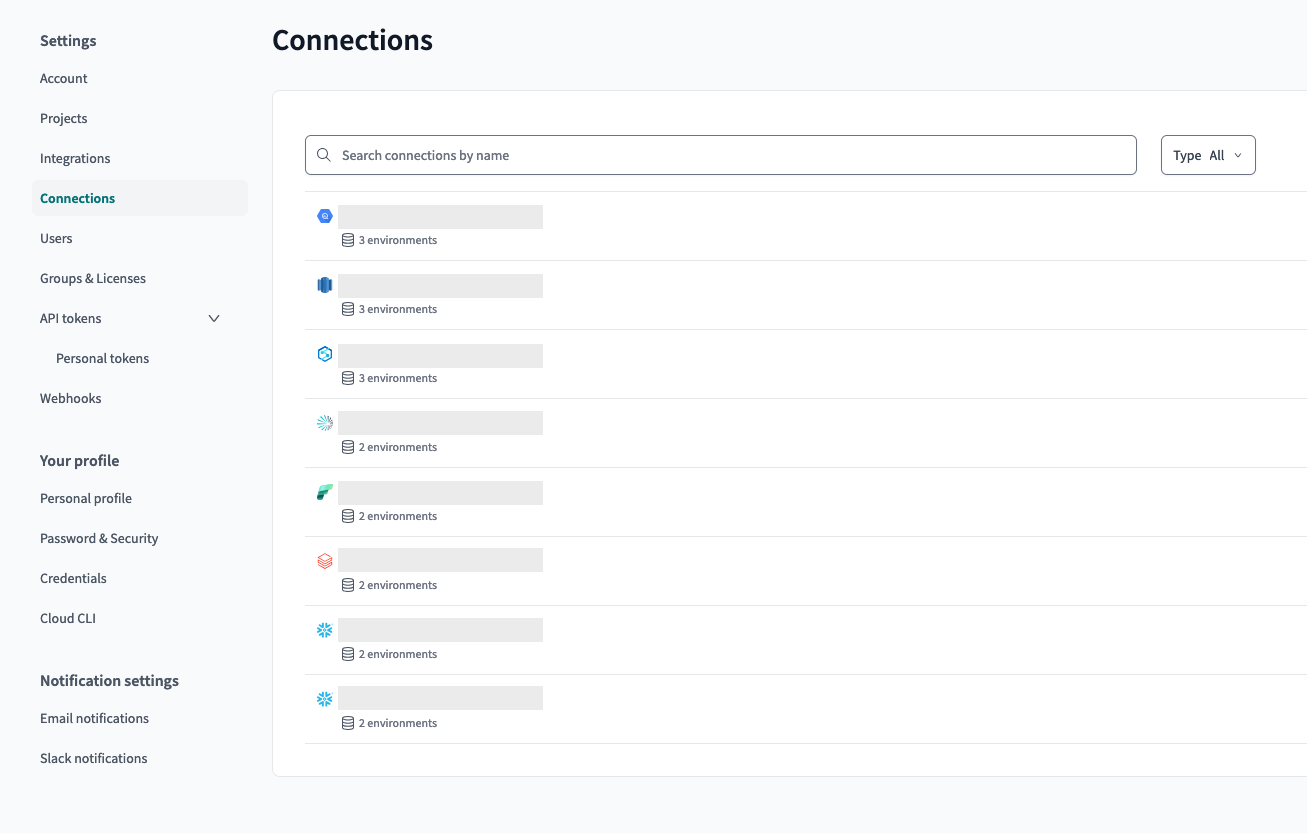1307x833 pixels.
Task: Open the Webhooks settings
Action: (x=71, y=398)
